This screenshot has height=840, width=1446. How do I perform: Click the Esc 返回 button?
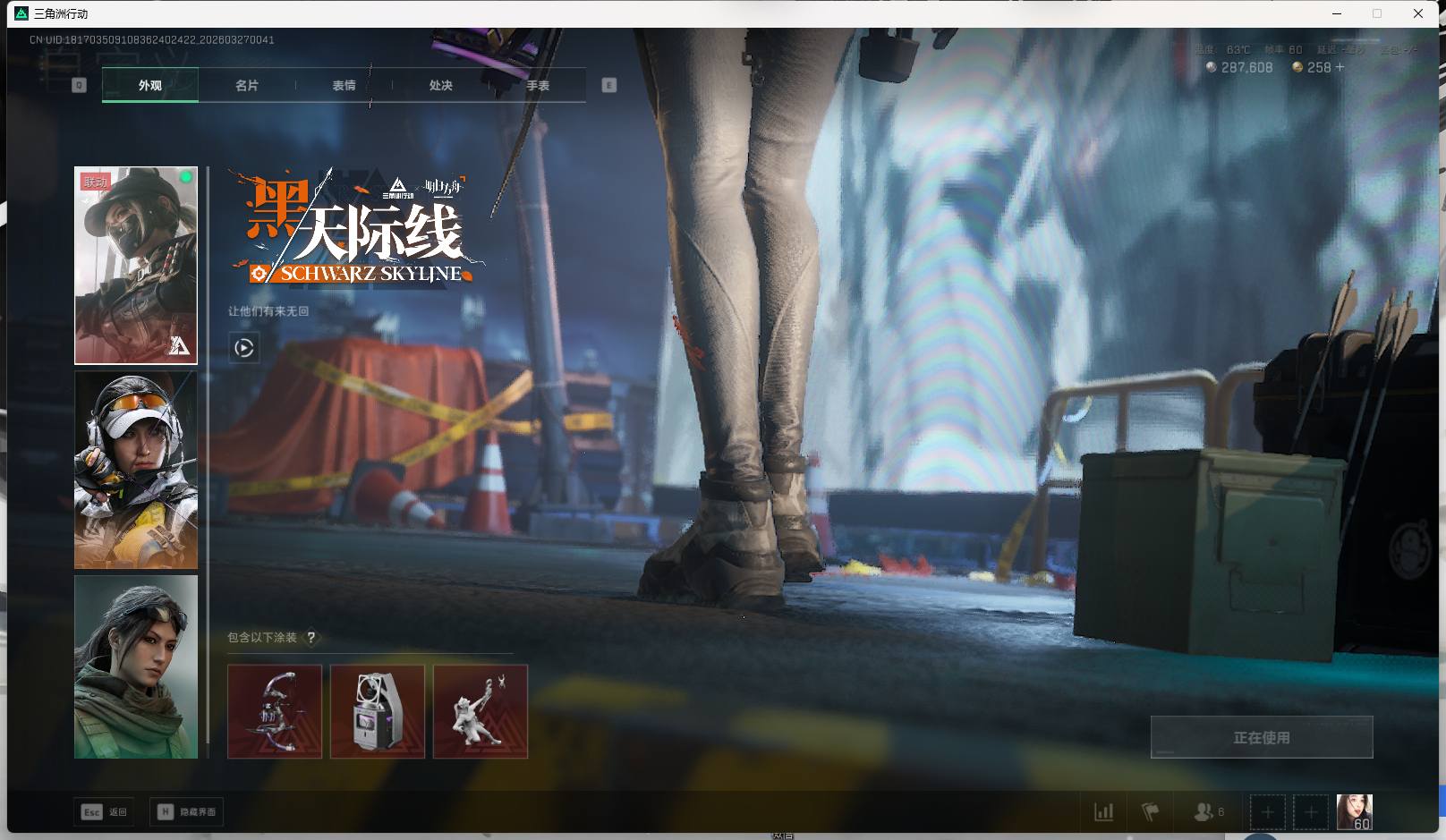(104, 812)
